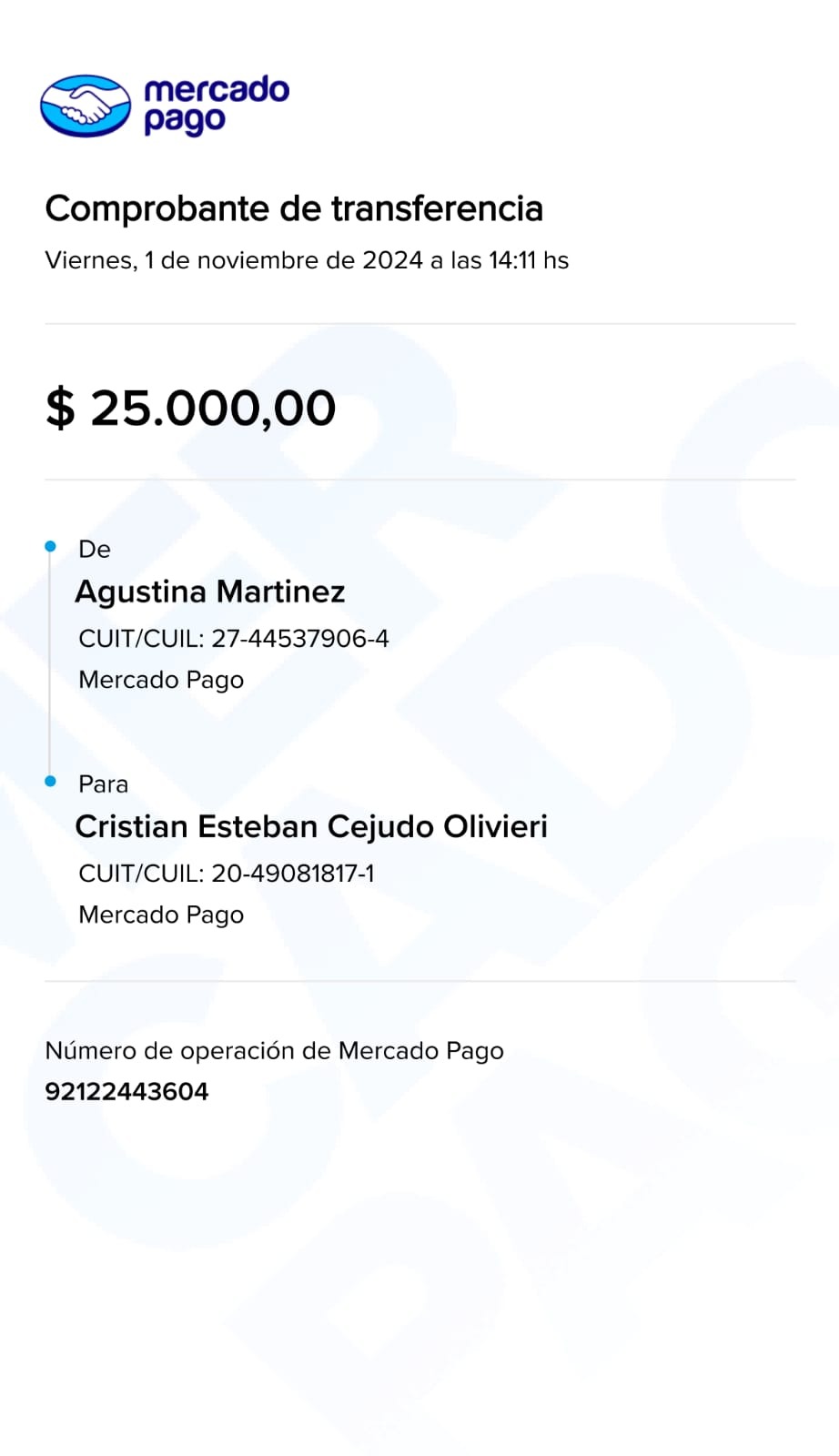
Task: Select the sender name Agustina Martinez
Action: [x=210, y=591]
